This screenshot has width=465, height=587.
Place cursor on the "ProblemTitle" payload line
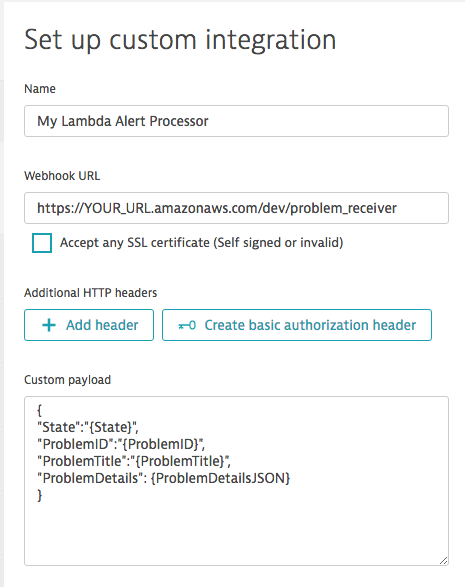[134, 461]
